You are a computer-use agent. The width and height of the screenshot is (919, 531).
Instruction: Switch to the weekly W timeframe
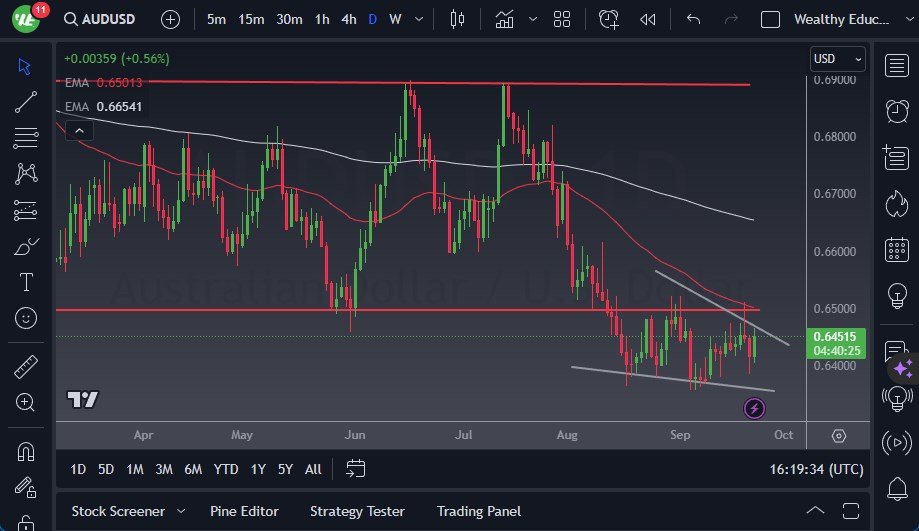tap(395, 19)
